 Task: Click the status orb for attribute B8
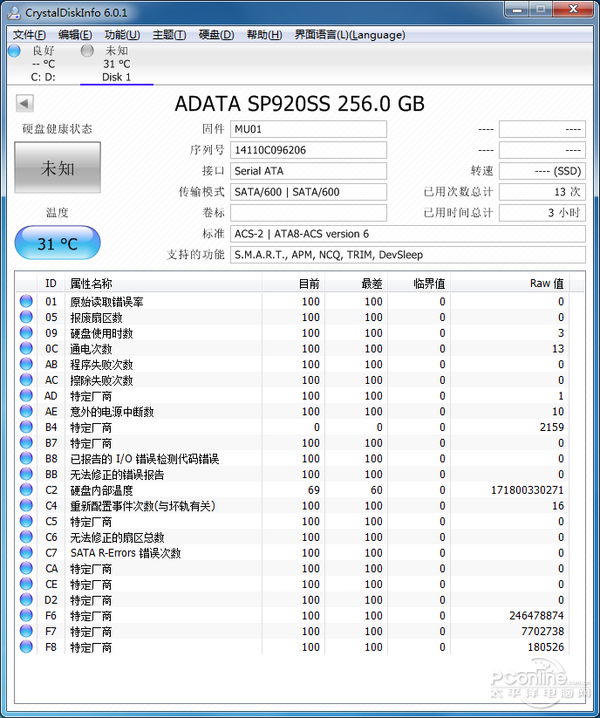pyautogui.click(x=26, y=458)
